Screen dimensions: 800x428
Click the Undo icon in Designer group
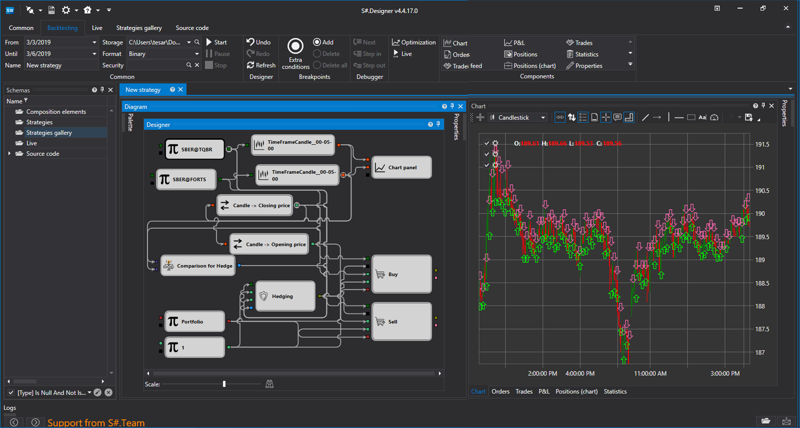coord(251,43)
